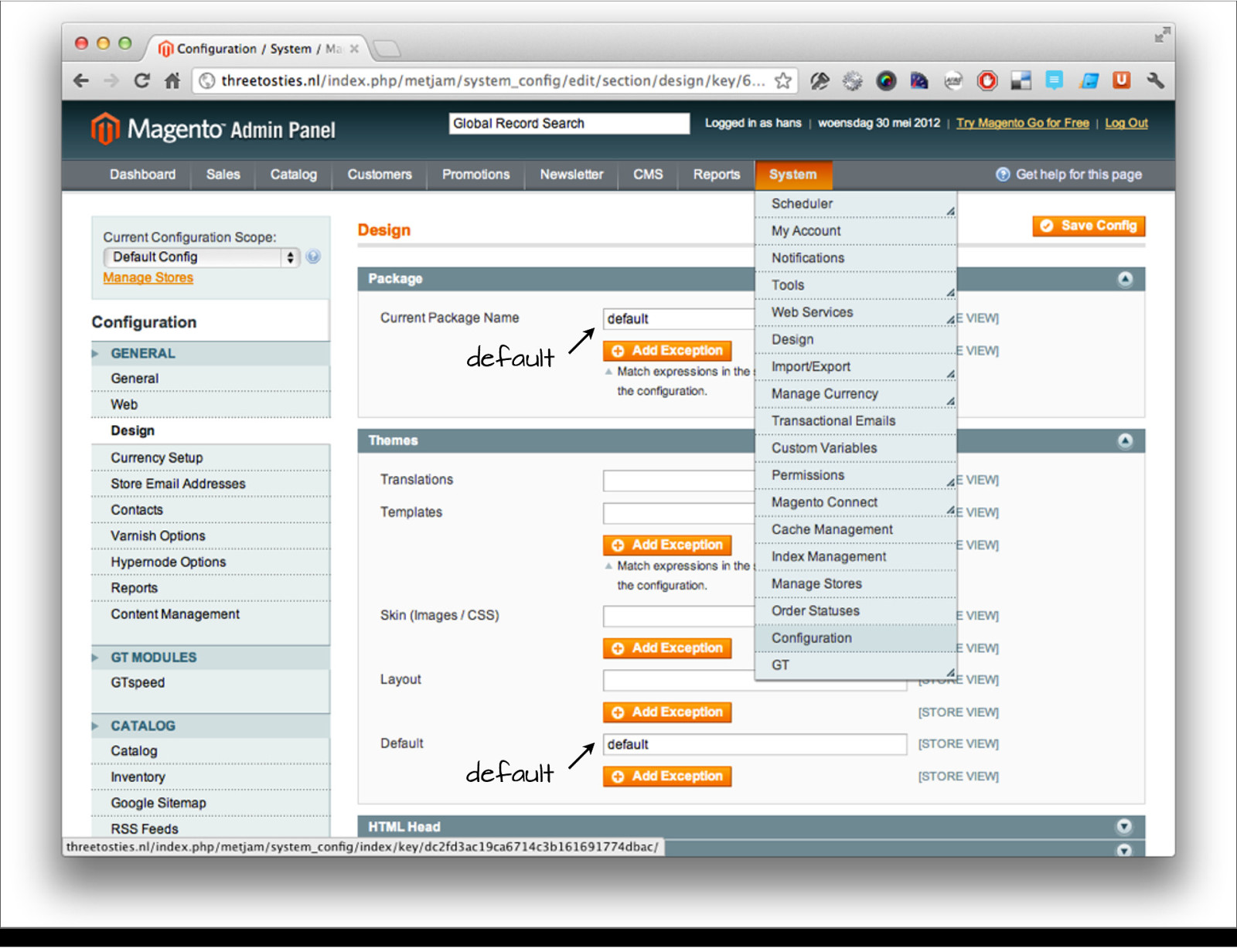Screen dimensions: 1237x952
Task: Click the orange U extension icon
Action: coord(1121,80)
